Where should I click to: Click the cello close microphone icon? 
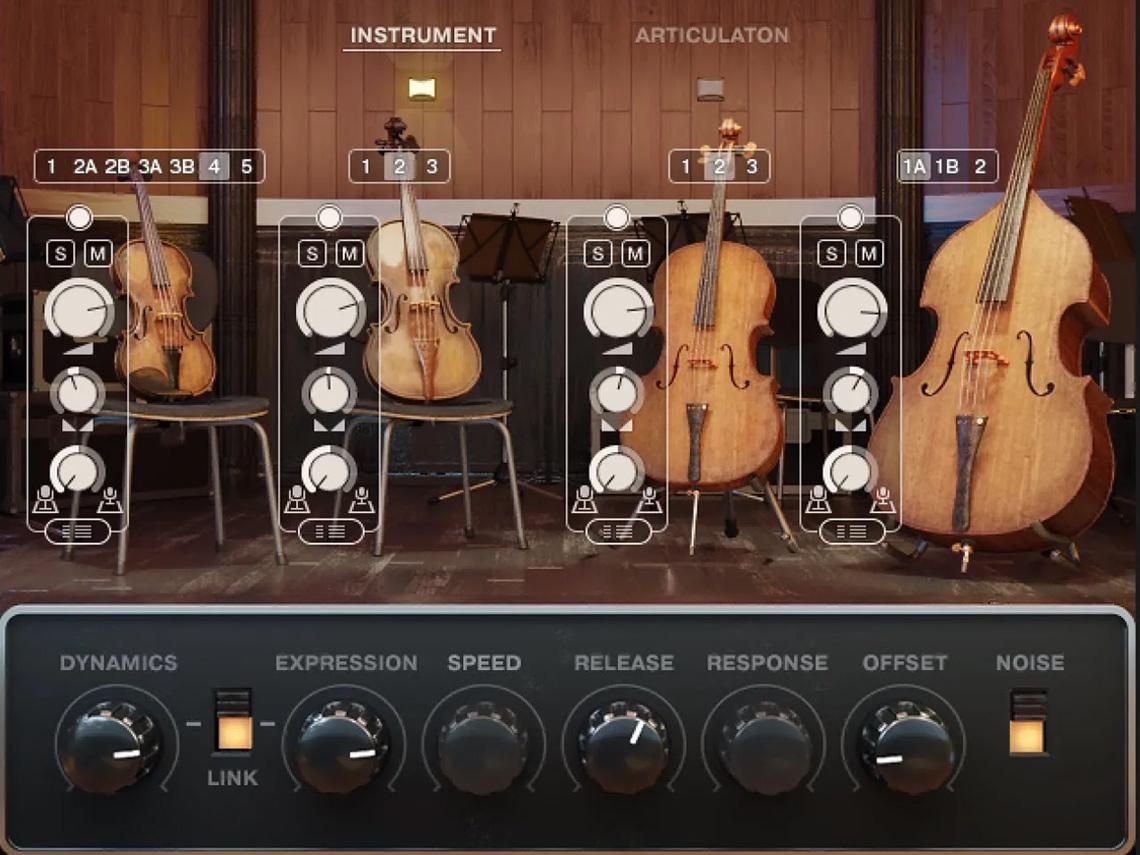[584, 499]
